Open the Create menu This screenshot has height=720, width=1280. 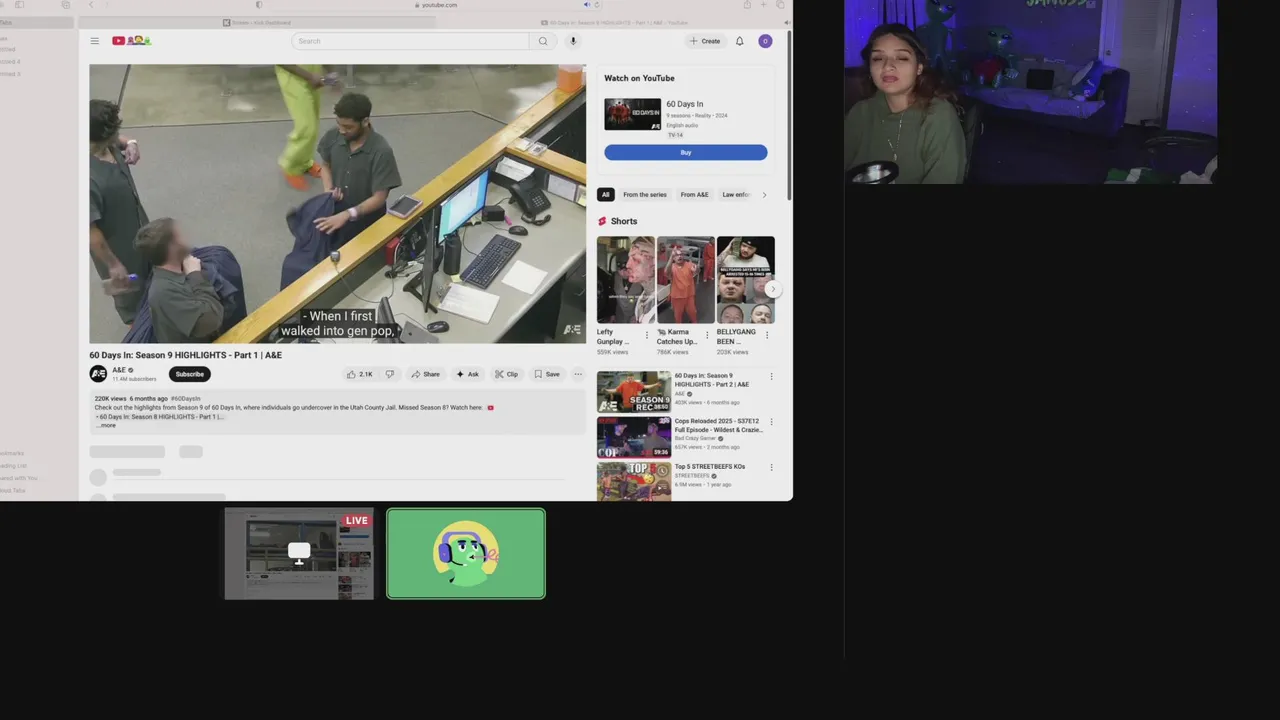[705, 41]
